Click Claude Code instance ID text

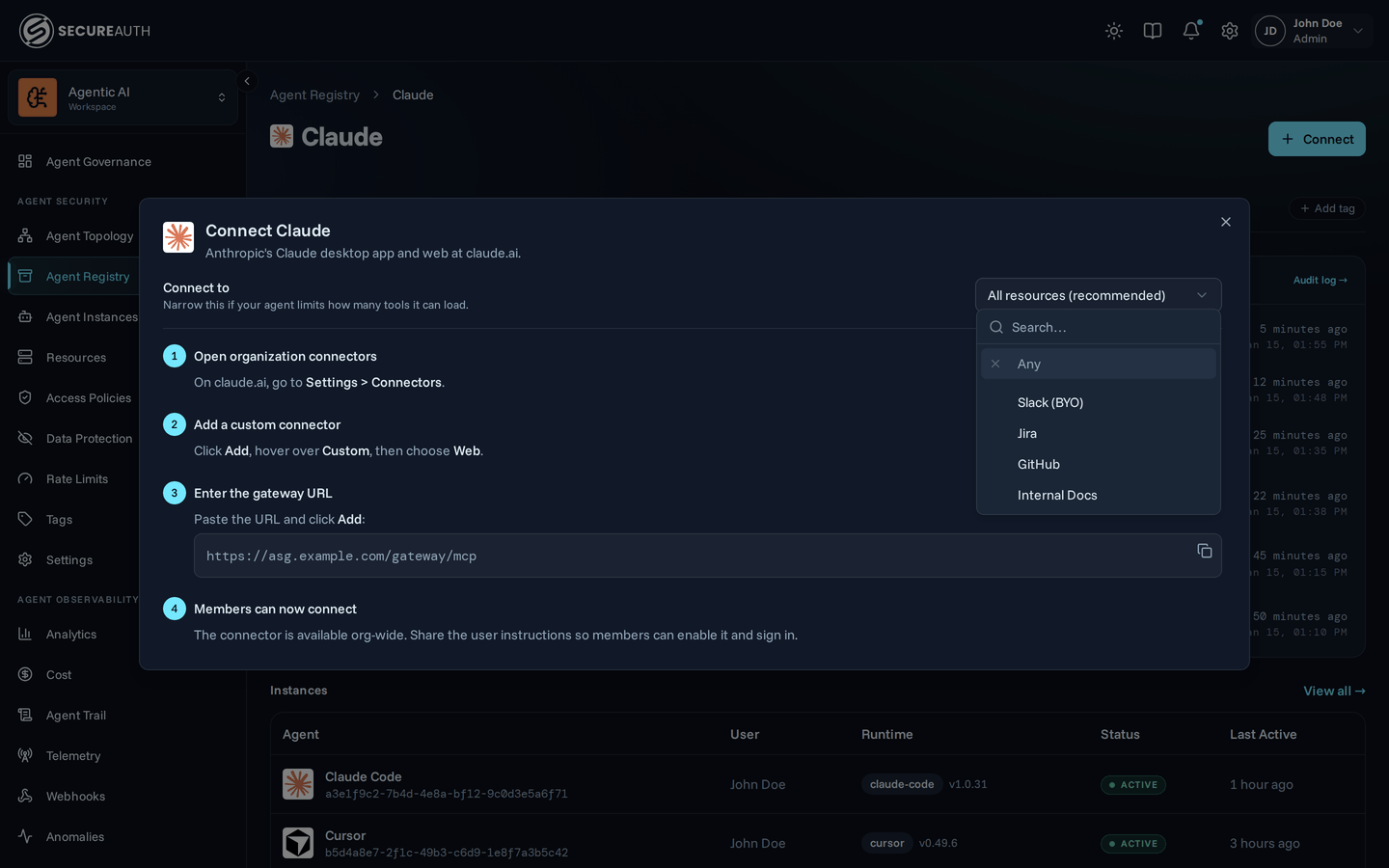pos(447,794)
